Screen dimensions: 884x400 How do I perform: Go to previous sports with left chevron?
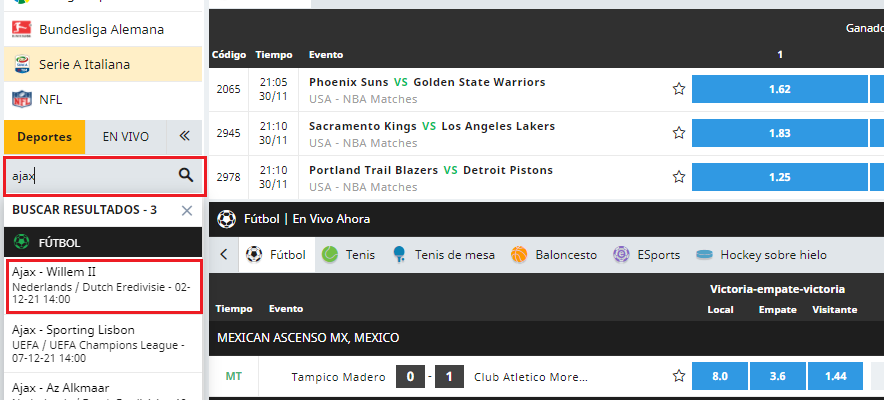pyautogui.click(x=224, y=255)
